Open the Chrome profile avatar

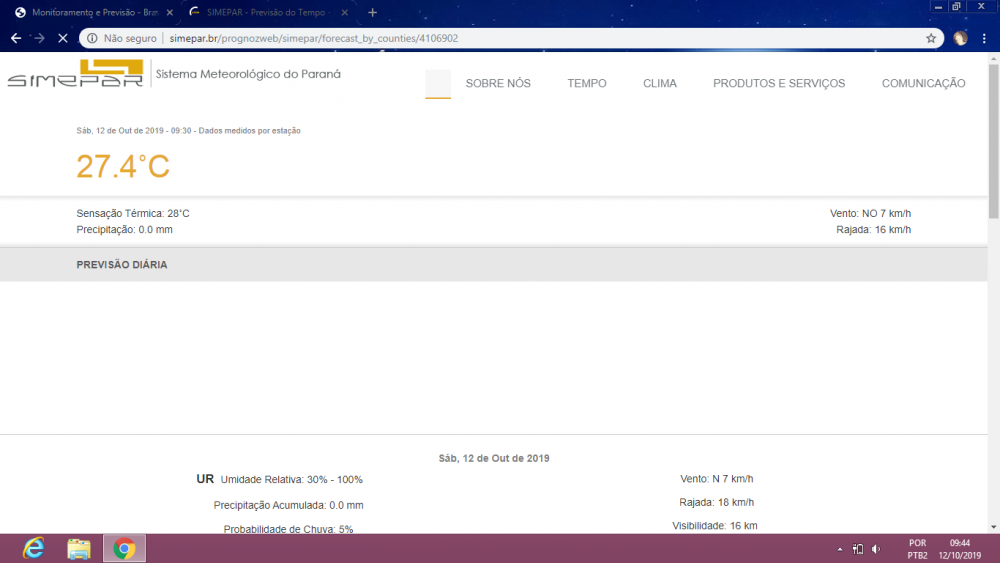[x=960, y=38]
